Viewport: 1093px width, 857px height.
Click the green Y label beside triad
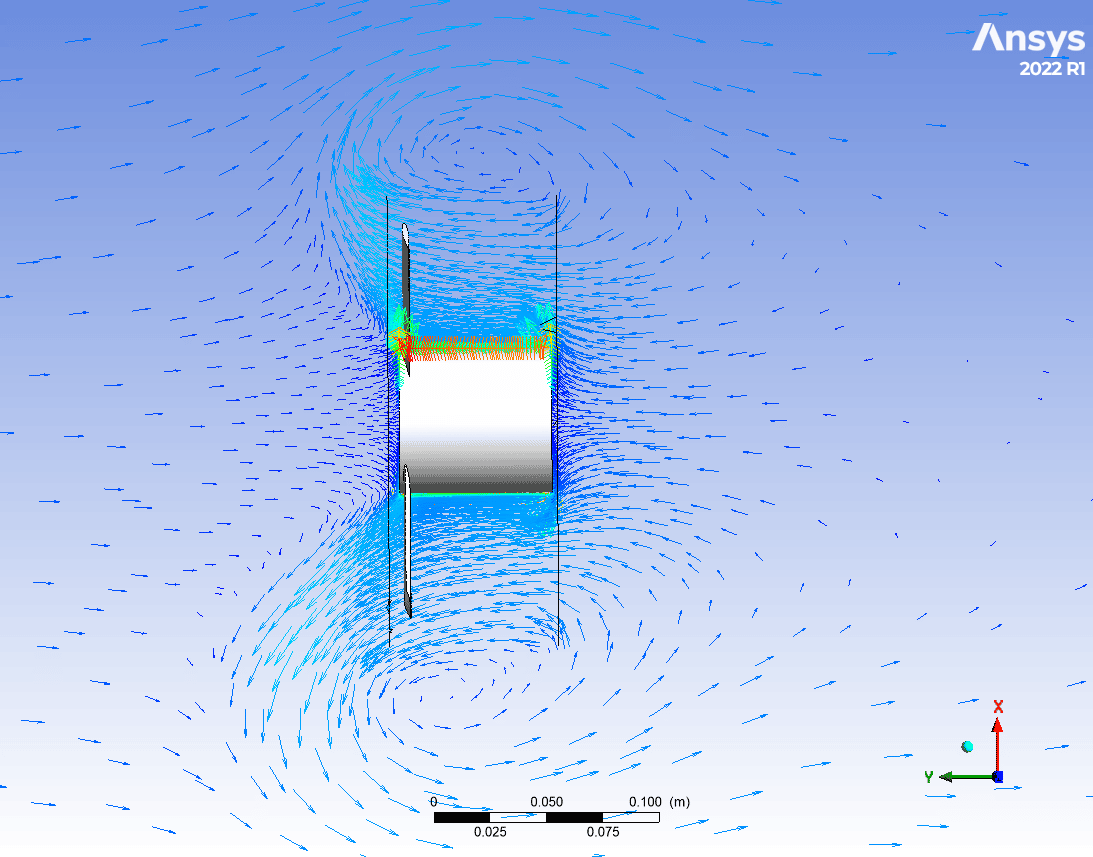point(929,777)
